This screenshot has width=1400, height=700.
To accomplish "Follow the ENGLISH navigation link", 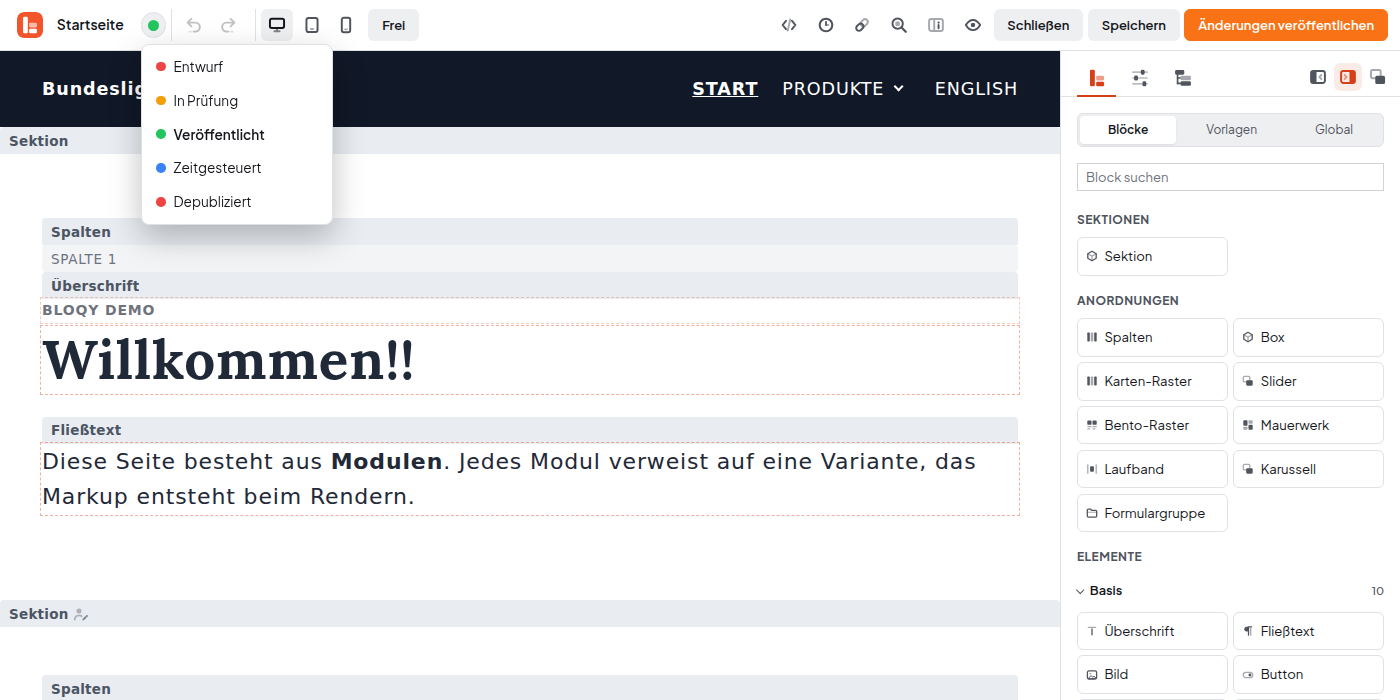I will [x=976, y=89].
